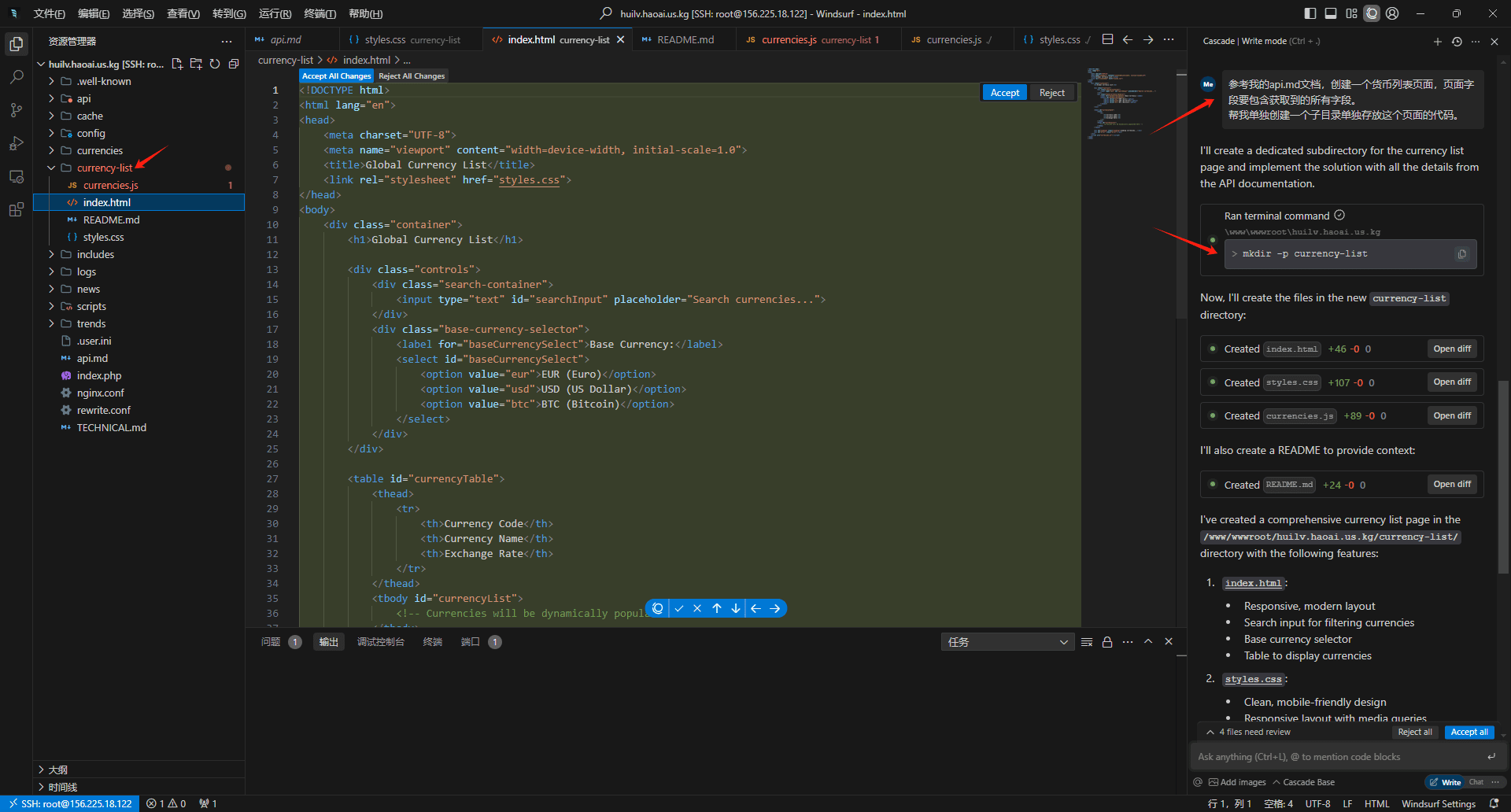Close the Cascade panel
The width and height of the screenshot is (1511, 812).
1494,41
